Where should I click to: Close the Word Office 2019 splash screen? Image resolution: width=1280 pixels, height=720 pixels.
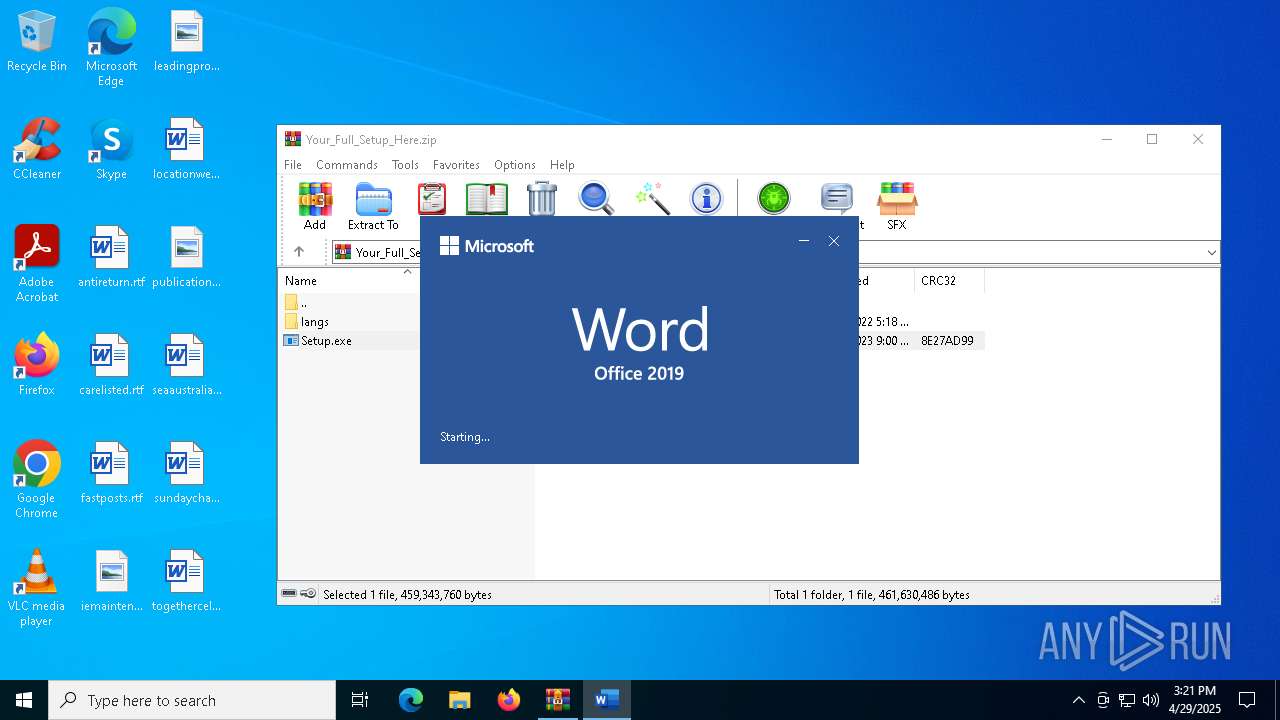coord(834,241)
